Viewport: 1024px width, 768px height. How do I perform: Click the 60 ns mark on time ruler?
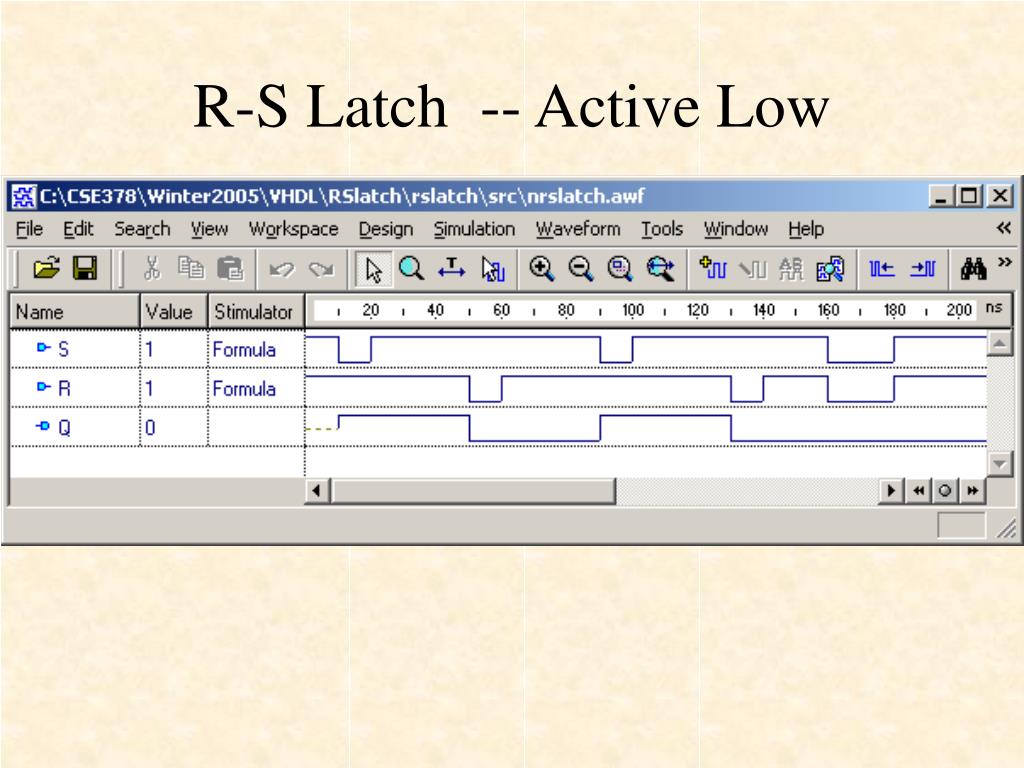coord(502,310)
